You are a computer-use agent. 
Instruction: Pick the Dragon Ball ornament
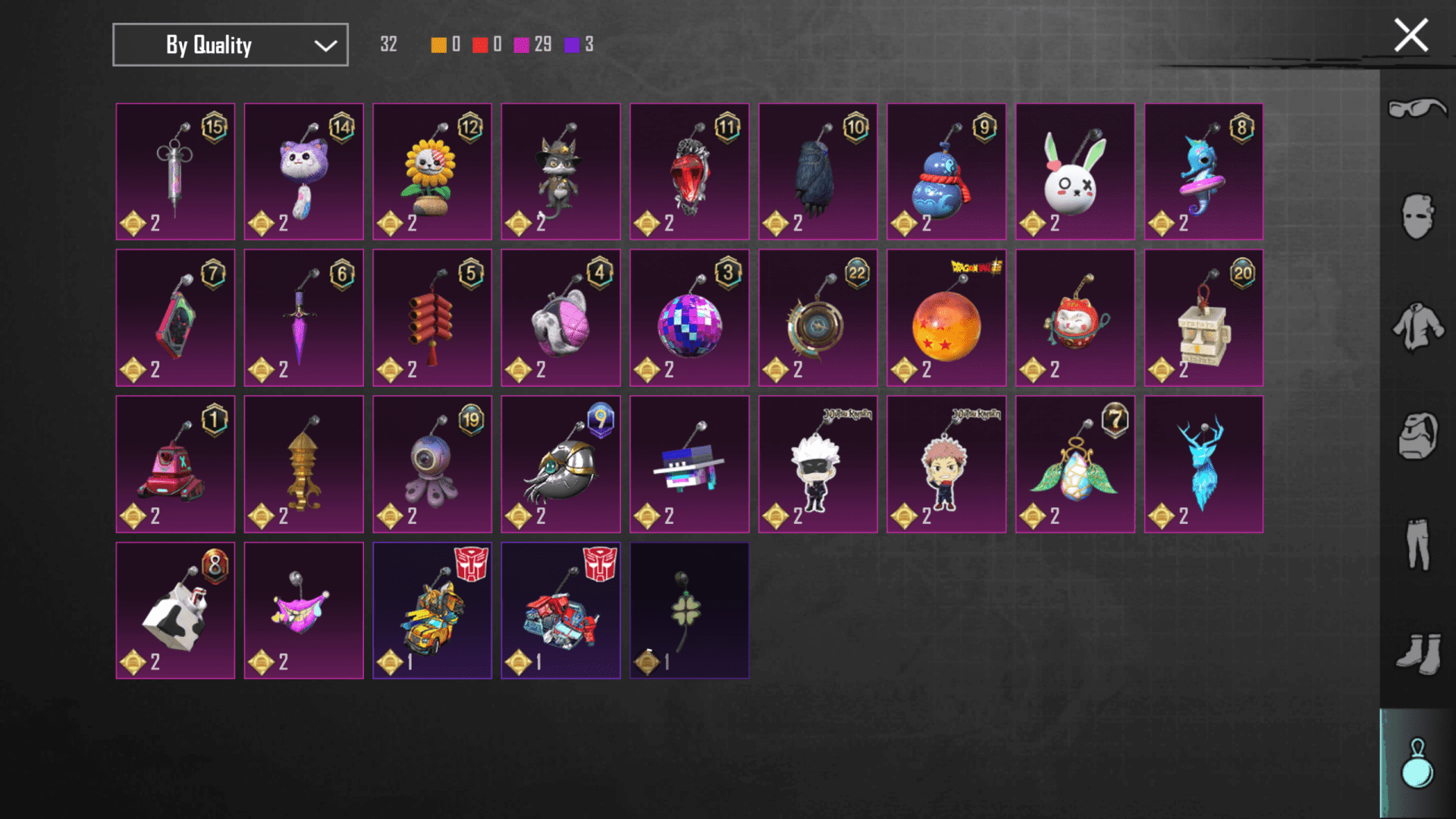point(946,318)
